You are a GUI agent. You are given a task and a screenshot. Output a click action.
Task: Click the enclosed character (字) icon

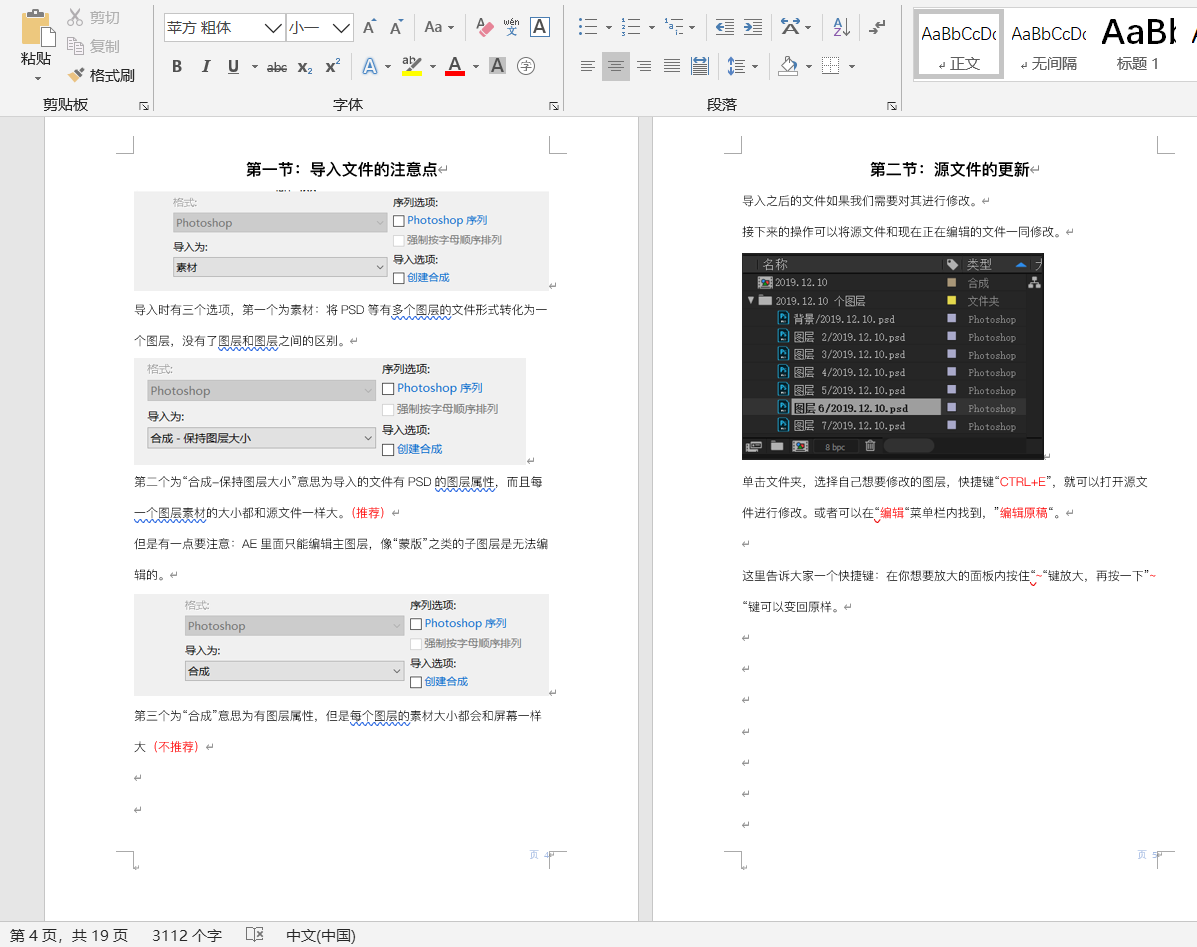pyautogui.click(x=526, y=66)
